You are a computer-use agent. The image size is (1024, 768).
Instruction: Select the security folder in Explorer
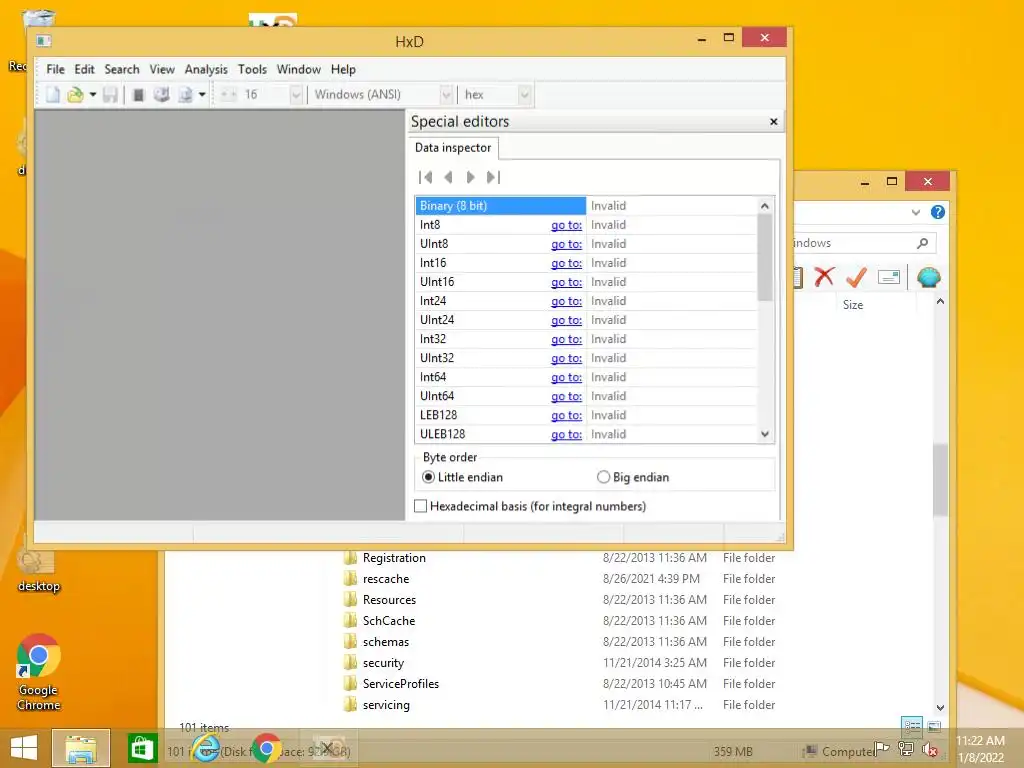coord(383,663)
